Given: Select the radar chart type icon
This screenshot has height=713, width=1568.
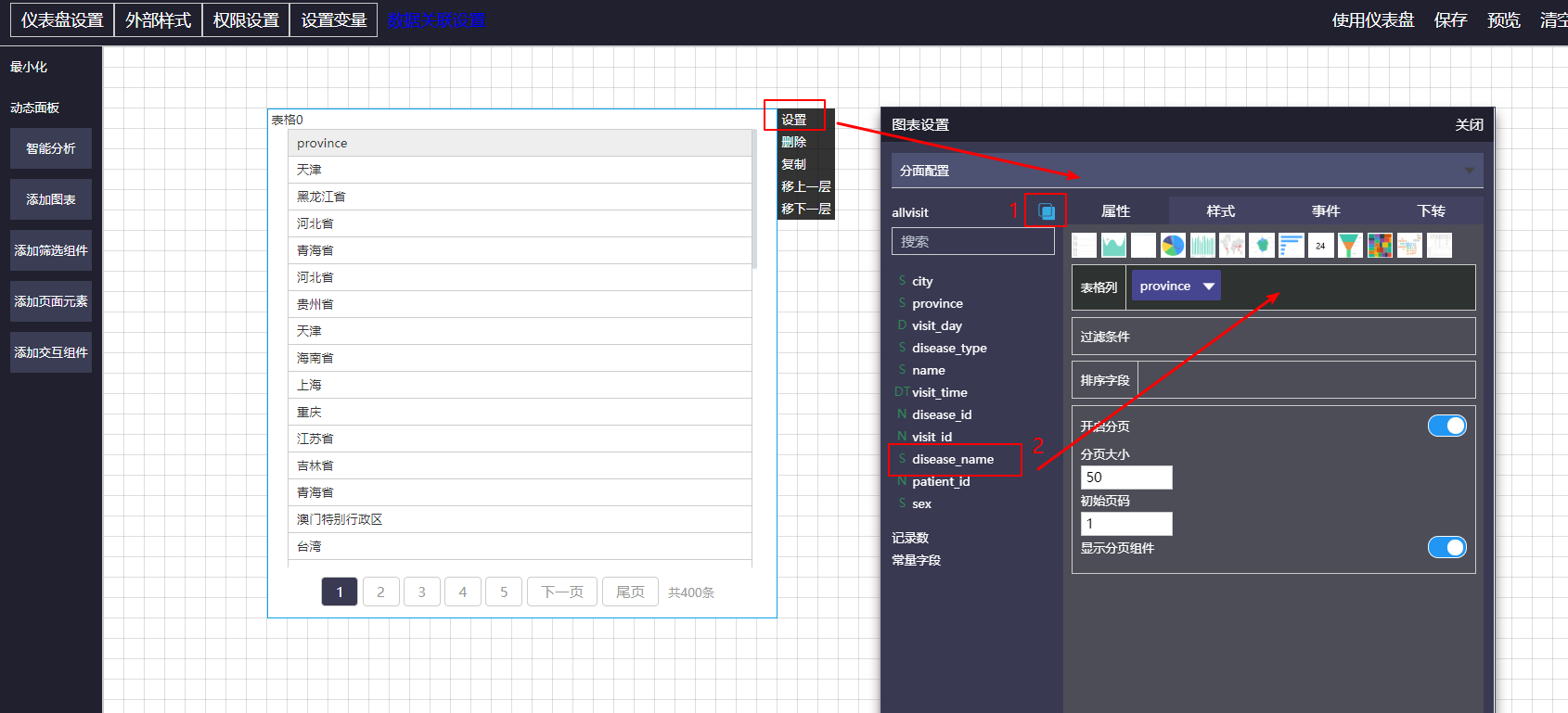Looking at the screenshot, I should pyautogui.click(x=1262, y=245).
